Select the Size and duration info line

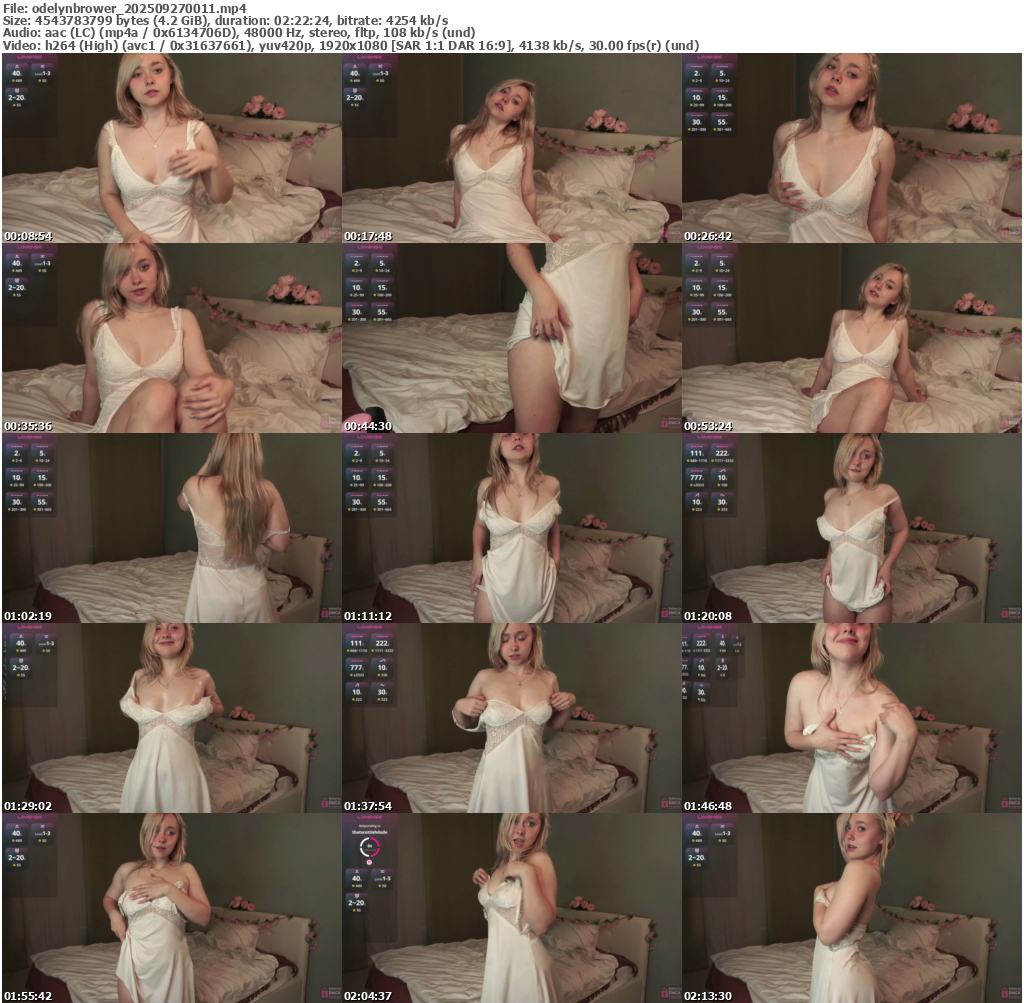225,21
